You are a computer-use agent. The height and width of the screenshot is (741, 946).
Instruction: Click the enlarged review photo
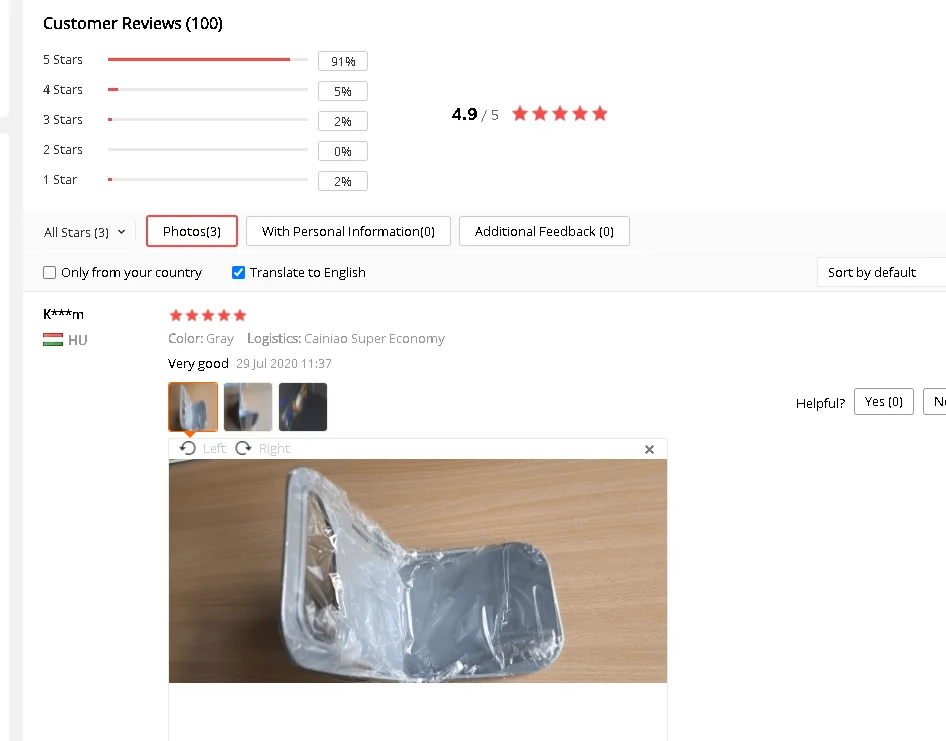click(x=417, y=570)
